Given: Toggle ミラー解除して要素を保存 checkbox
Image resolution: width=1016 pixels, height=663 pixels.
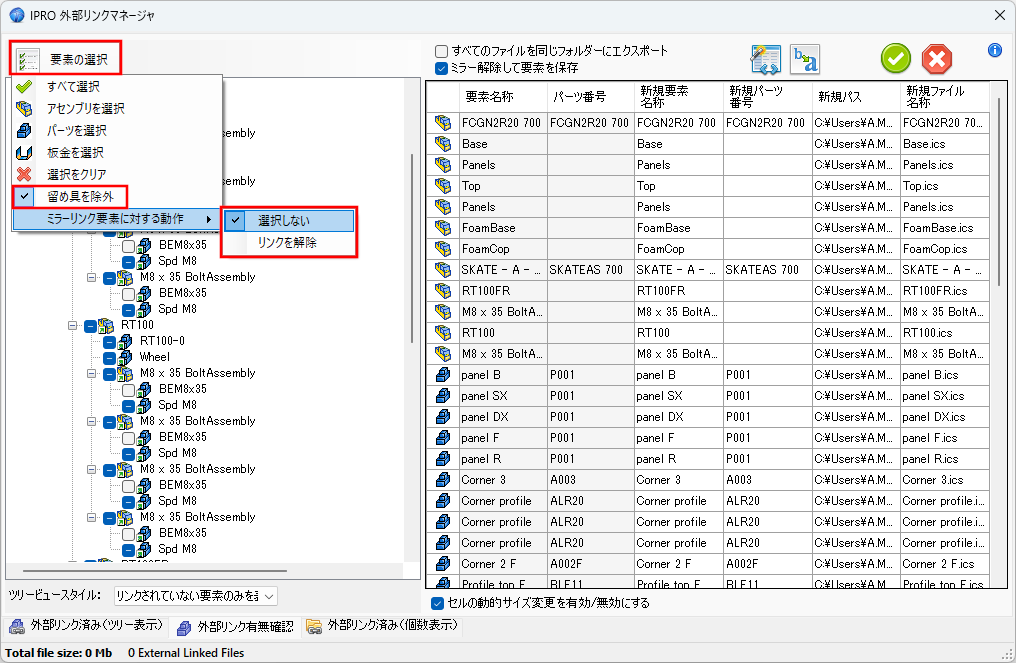Looking at the screenshot, I should coord(441,68).
